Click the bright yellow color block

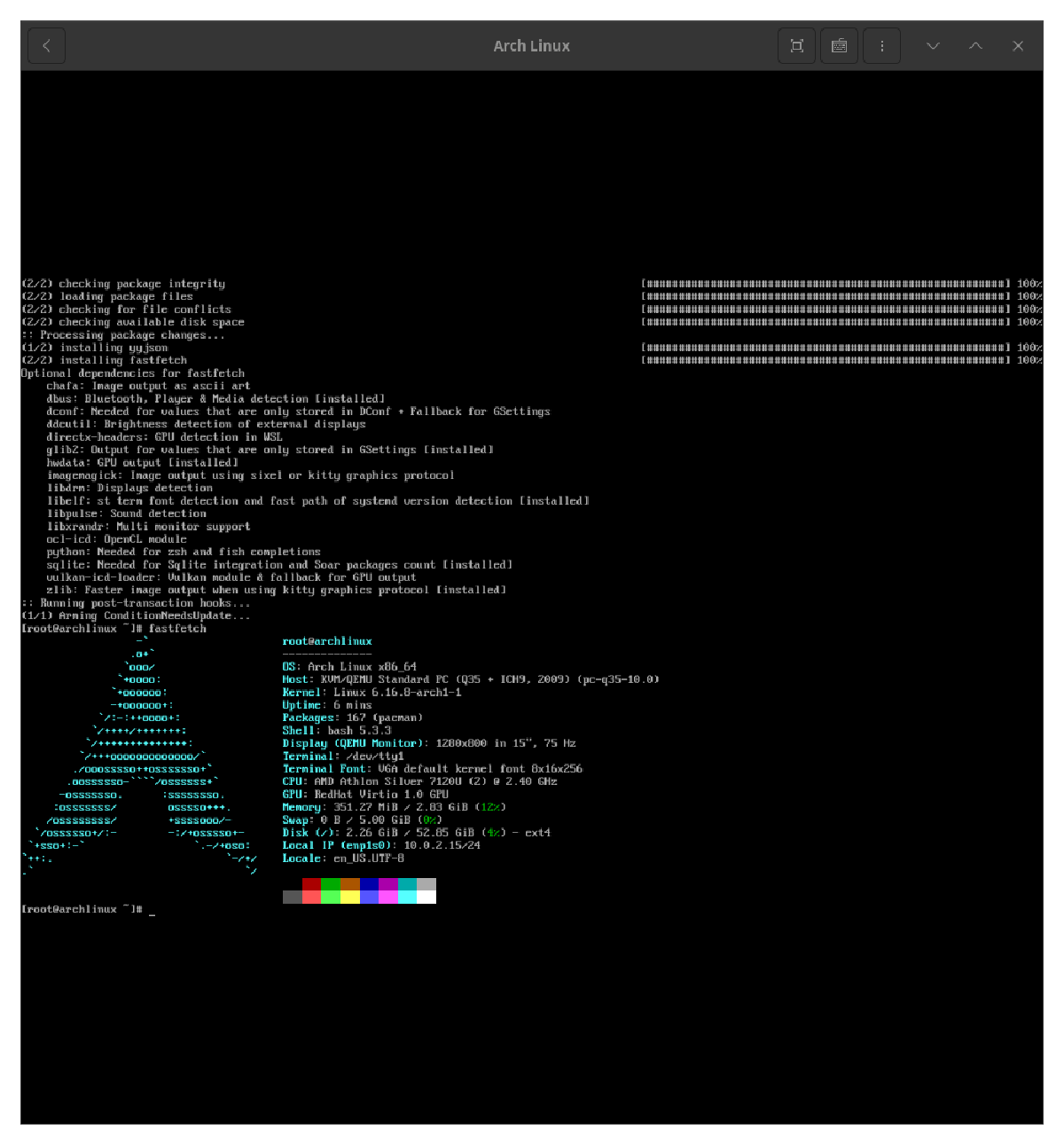point(350,898)
